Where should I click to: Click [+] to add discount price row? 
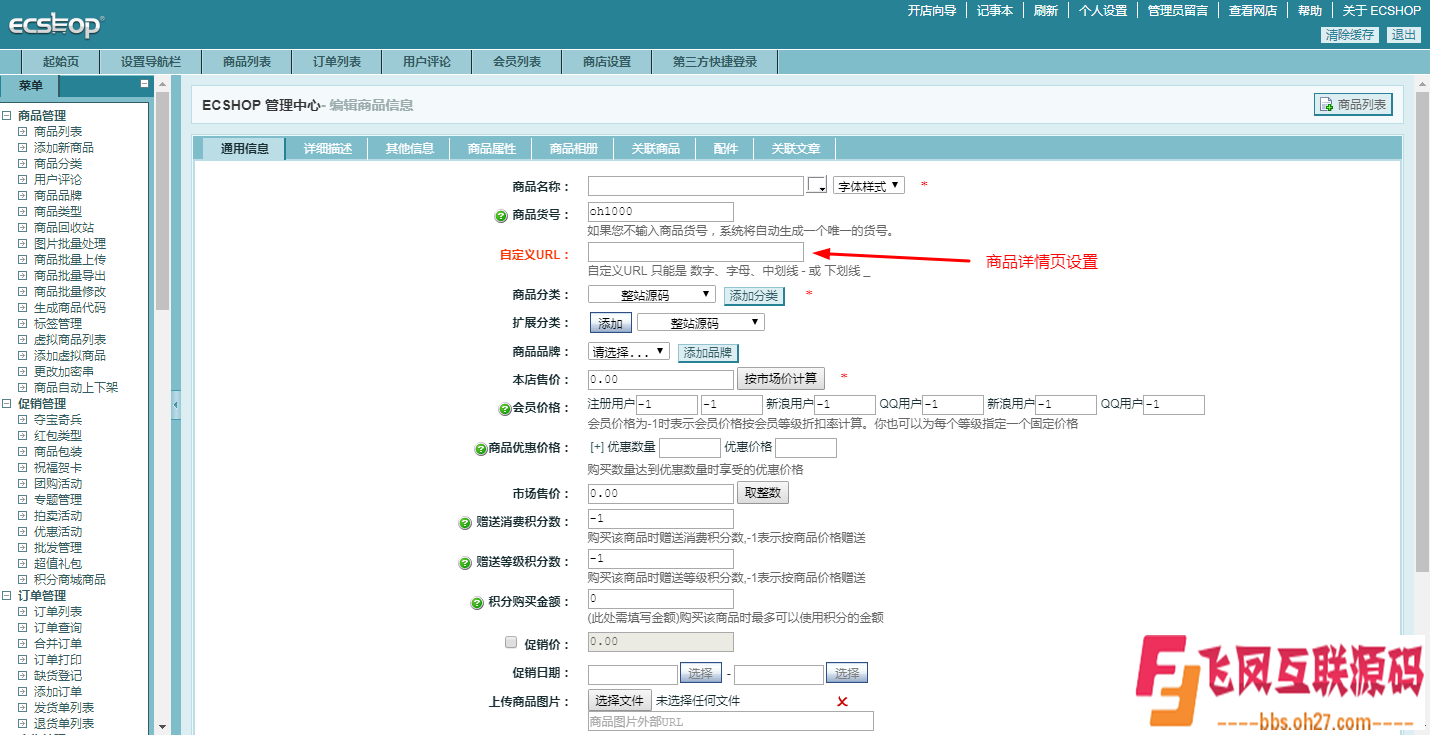[597, 447]
